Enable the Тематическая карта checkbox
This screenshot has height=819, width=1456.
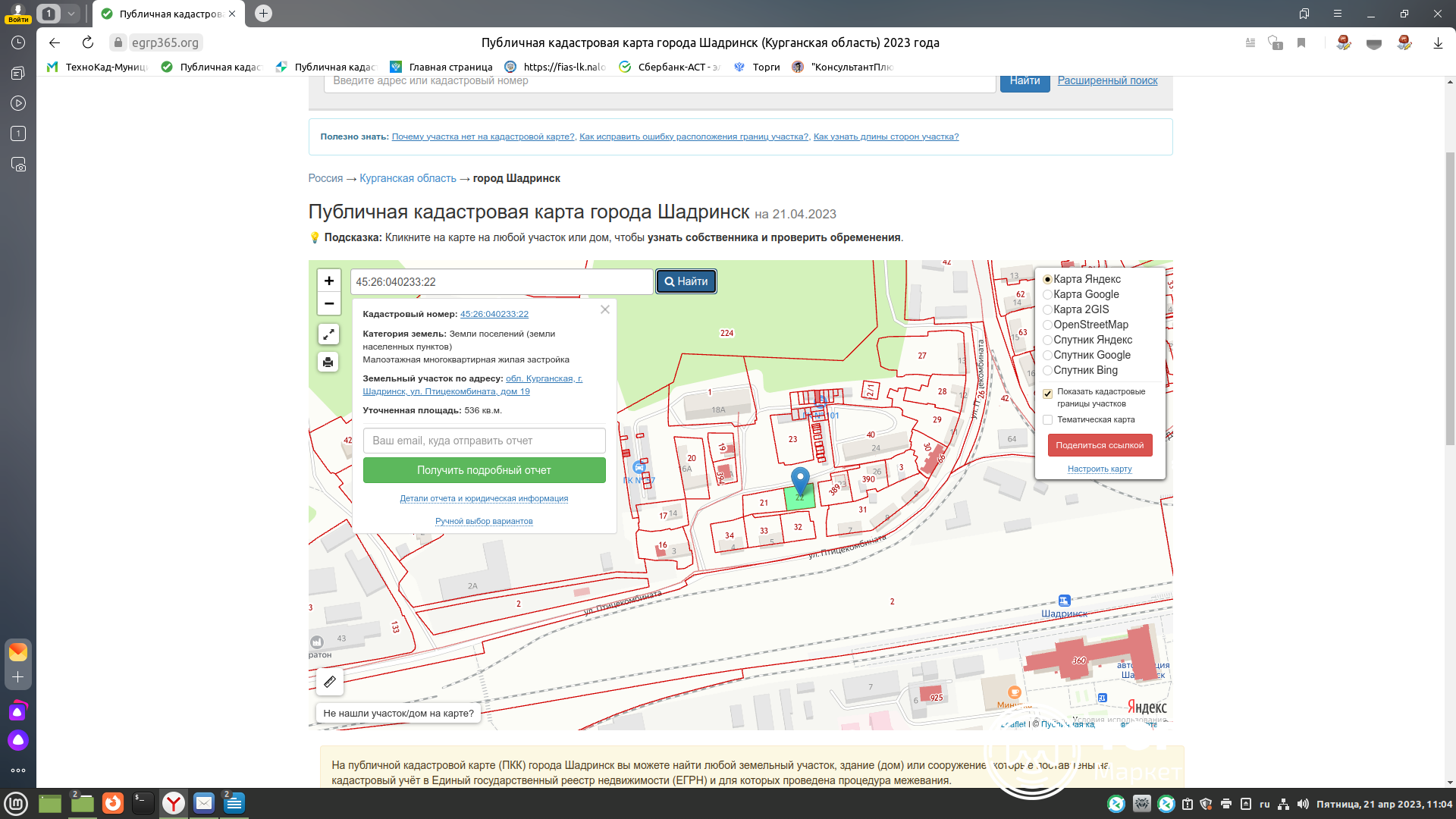(x=1047, y=419)
